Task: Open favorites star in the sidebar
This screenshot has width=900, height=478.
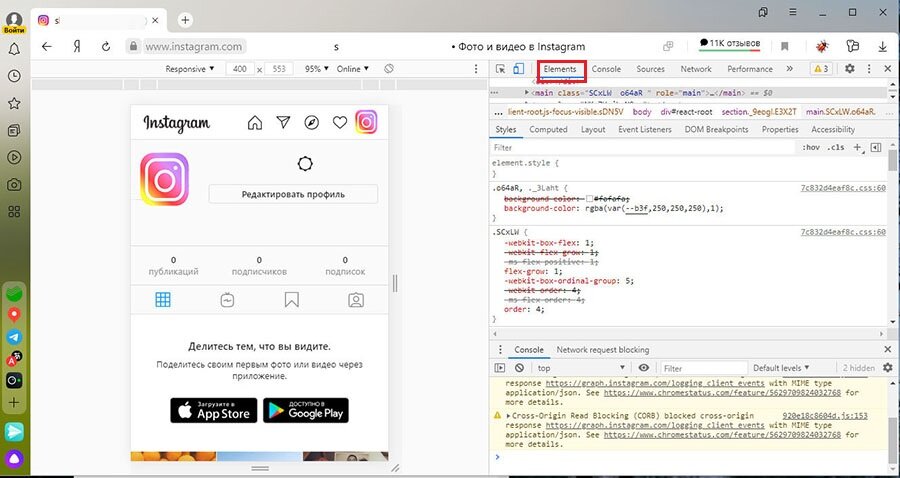Action: (x=14, y=103)
